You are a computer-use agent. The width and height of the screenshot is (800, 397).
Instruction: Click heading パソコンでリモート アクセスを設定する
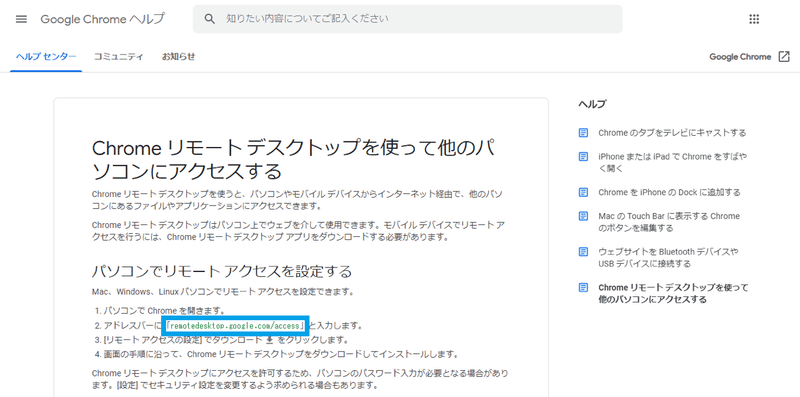click(222, 271)
